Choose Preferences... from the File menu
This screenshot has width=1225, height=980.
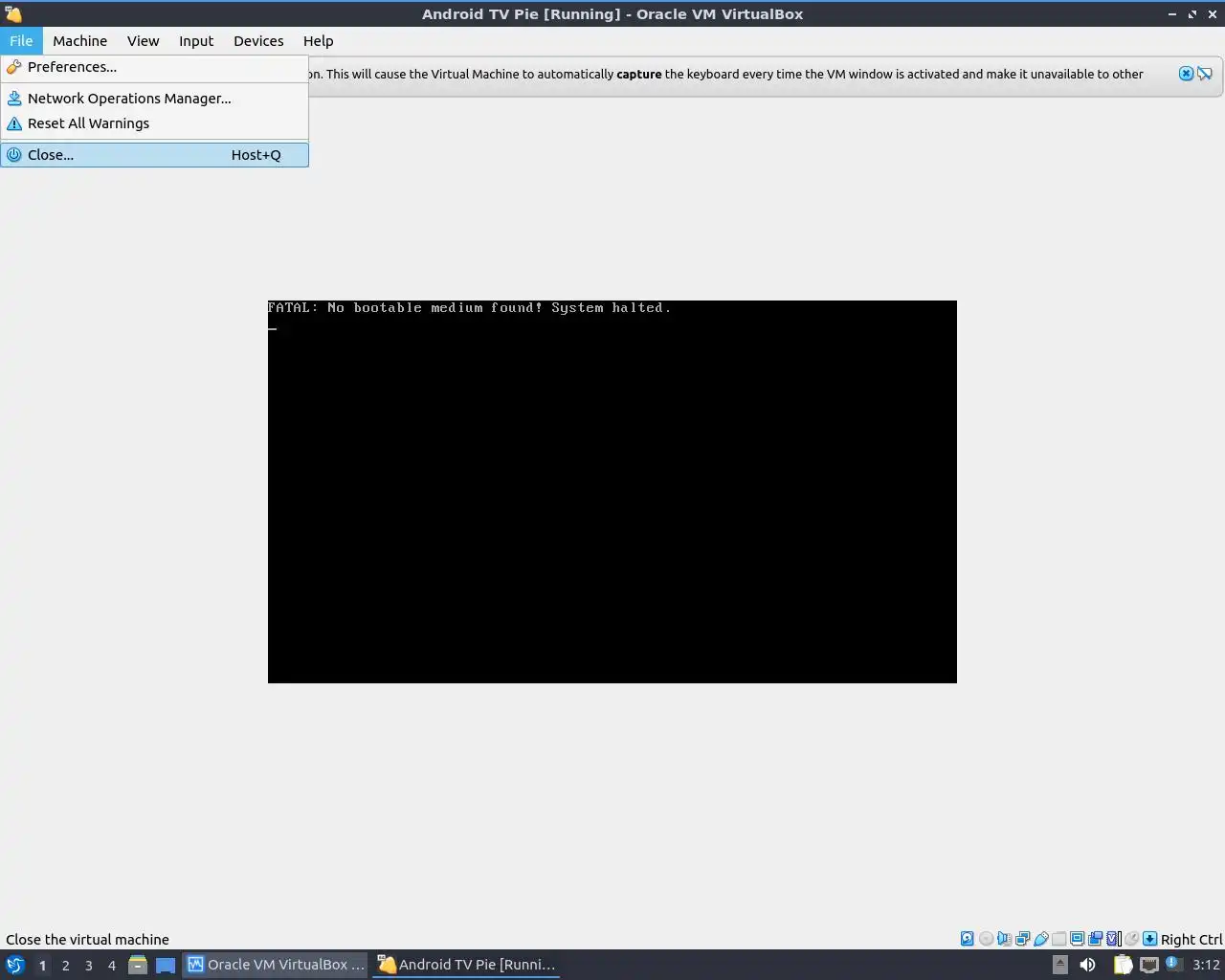click(154, 67)
